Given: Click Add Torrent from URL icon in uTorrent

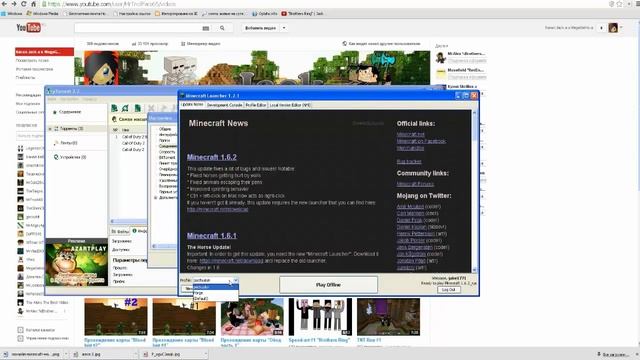Looking at the screenshot, I should point(125,108).
